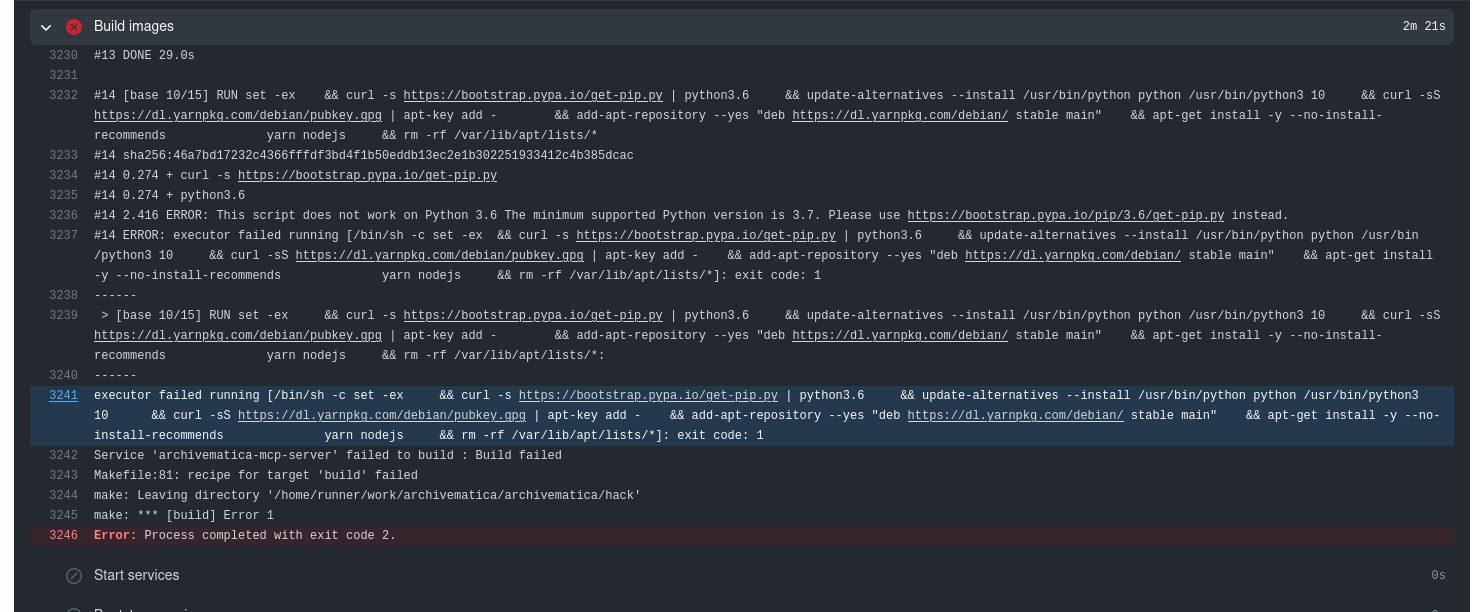Click line number 3239

pyautogui.click(x=63, y=316)
